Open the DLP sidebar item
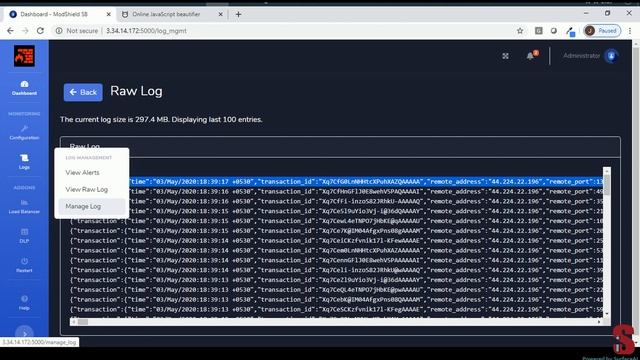640x360 pixels. (24, 236)
